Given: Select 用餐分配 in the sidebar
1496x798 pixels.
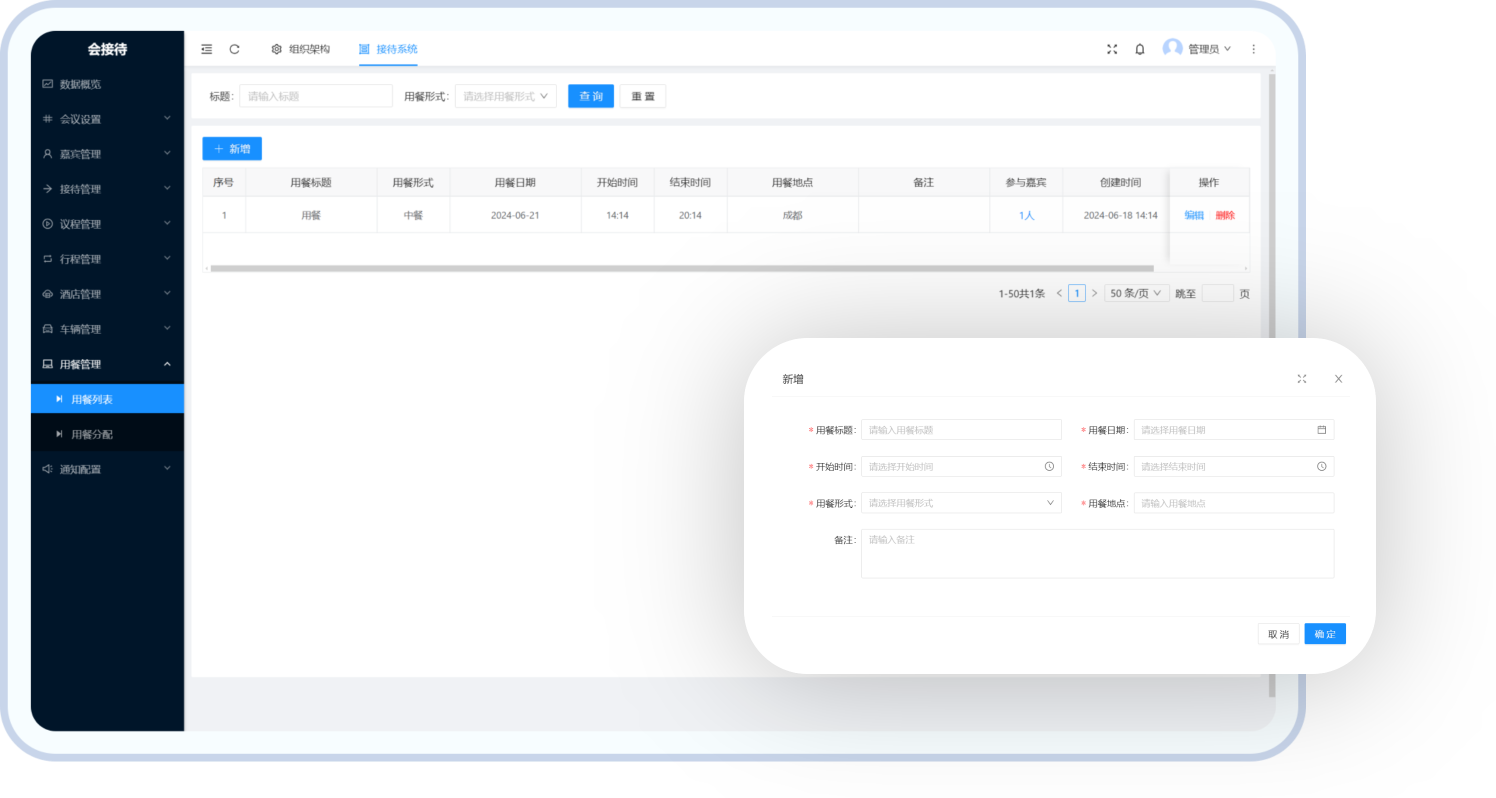Looking at the screenshot, I should (92, 434).
